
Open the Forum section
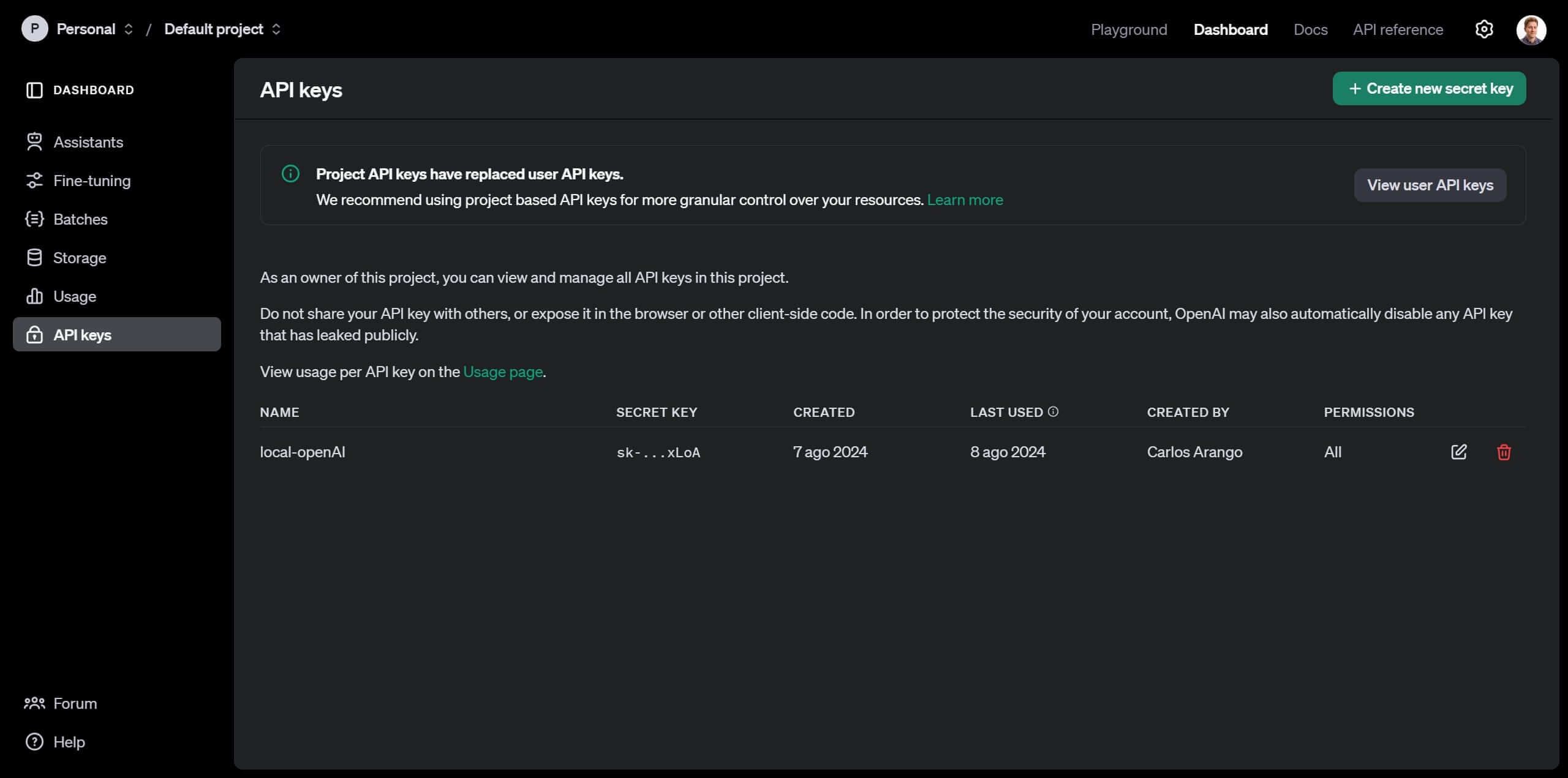75,702
